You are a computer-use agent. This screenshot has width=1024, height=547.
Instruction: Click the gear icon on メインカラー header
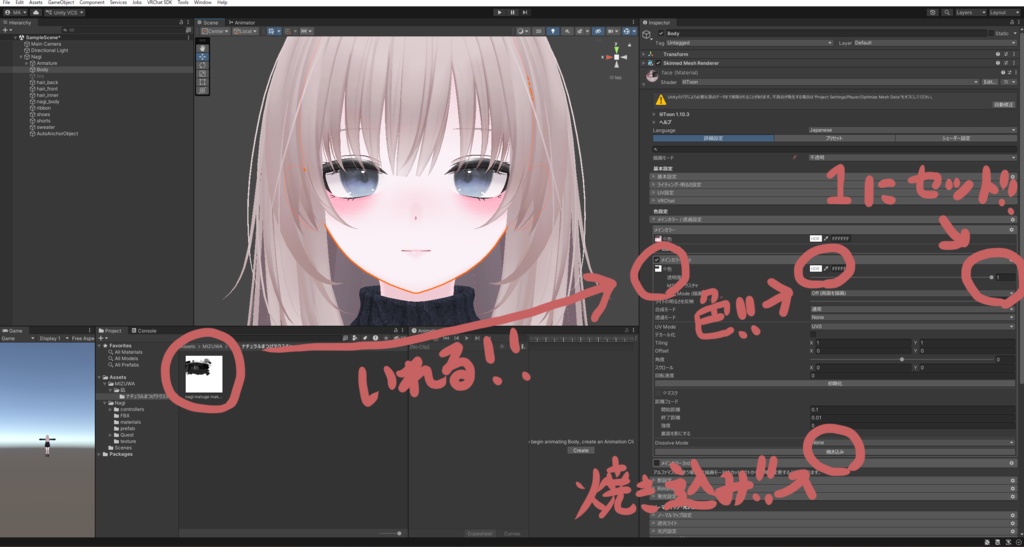(1012, 230)
